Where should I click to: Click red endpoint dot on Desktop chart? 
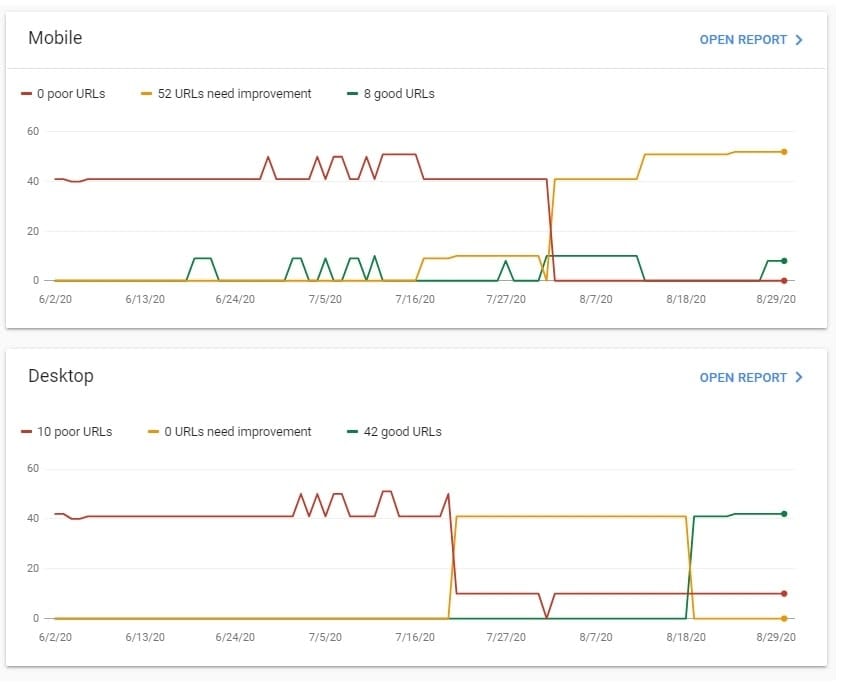click(x=784, y=594)
